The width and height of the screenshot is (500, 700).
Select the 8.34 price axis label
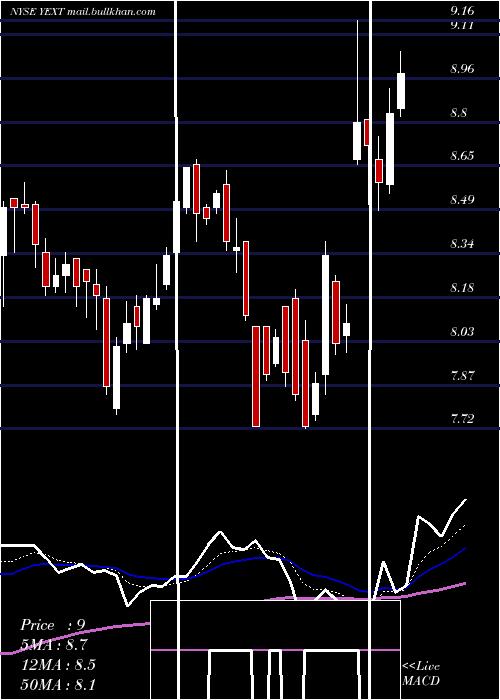tap(462, 244)
